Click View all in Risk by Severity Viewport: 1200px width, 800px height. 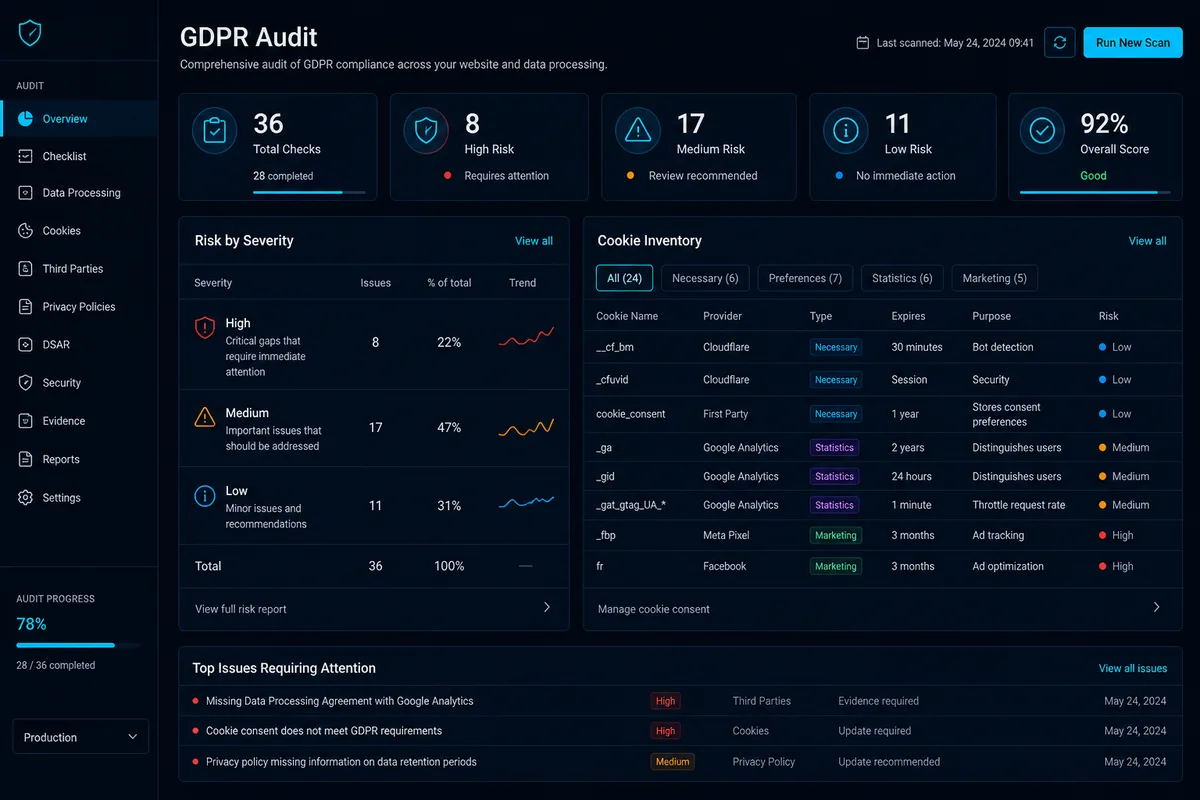click(x=534, y=241)
